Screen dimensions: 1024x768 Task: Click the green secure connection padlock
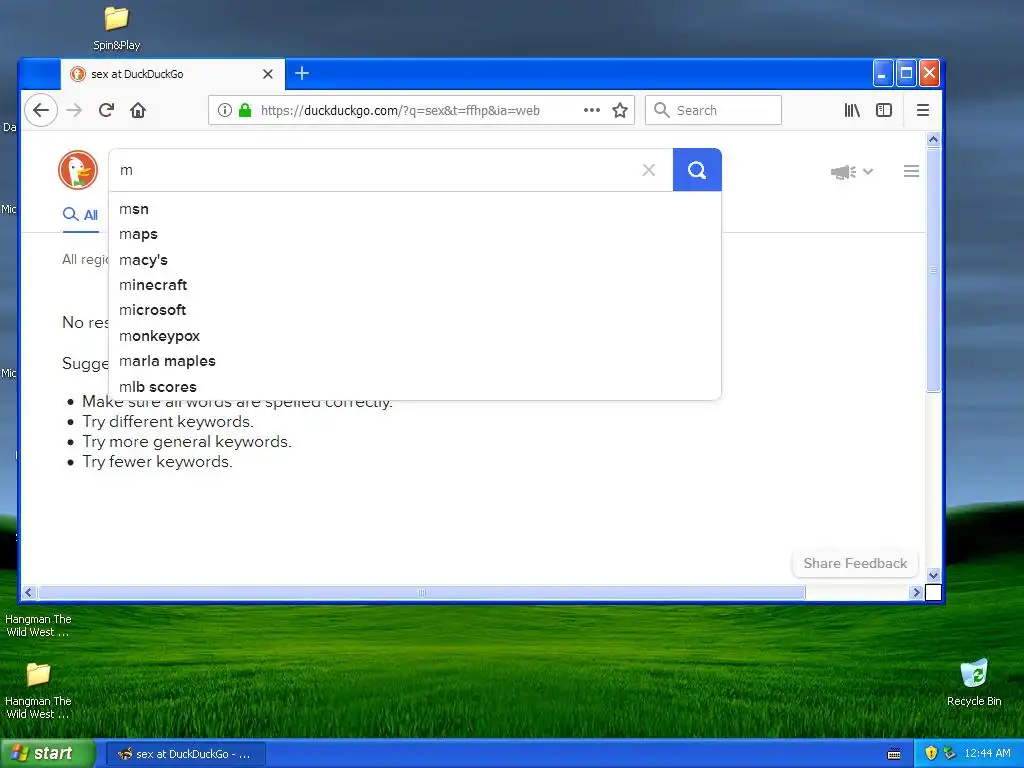pos(245,110)
